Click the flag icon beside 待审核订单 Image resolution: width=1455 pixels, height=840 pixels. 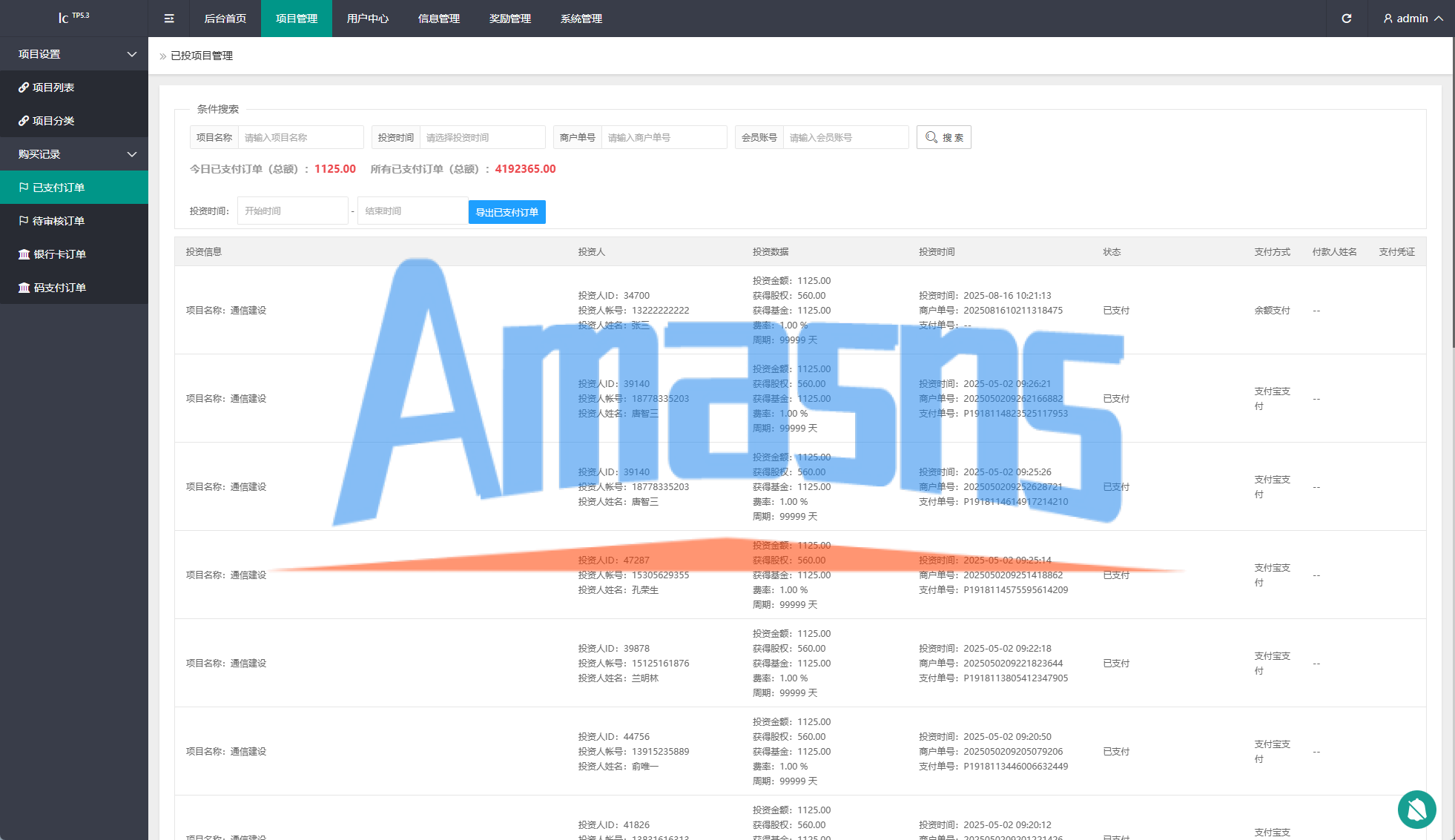point(24,221)
